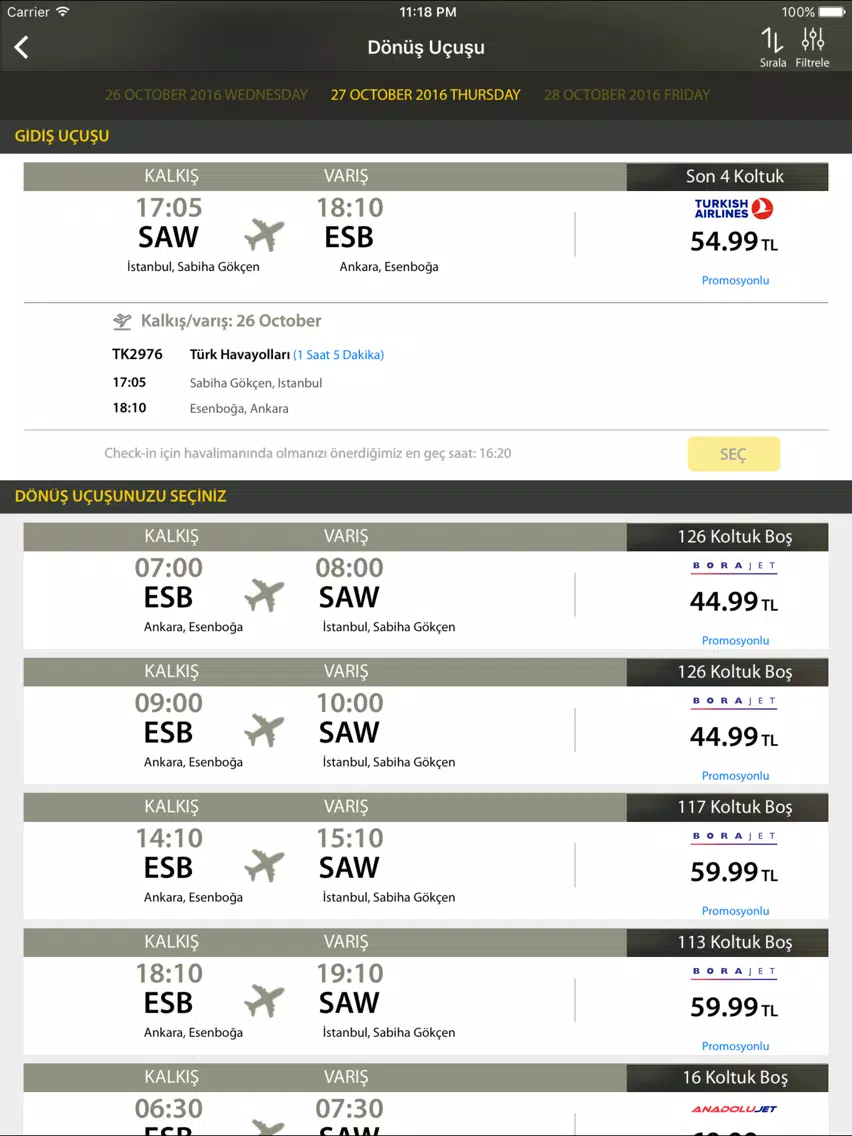Choose the 18:10 ESB return flight
The height and width of the screenshot is (1136, 852).
(x=425, y=991)
